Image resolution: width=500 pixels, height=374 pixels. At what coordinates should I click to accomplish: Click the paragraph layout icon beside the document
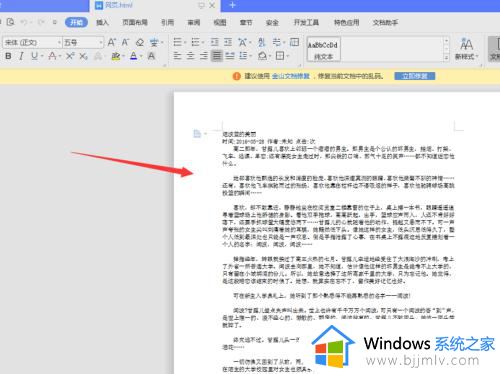point(197,134)
